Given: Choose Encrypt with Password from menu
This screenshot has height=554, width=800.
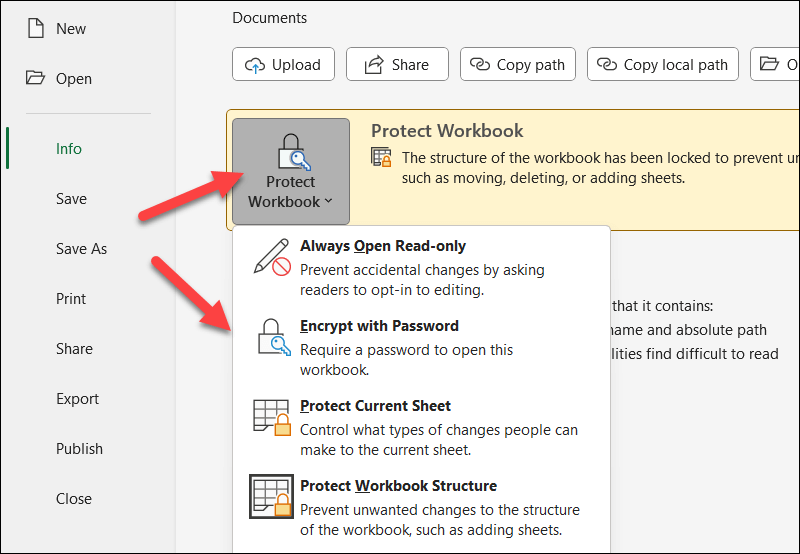Looking at the screenshot, I should [x=379, y=326].
